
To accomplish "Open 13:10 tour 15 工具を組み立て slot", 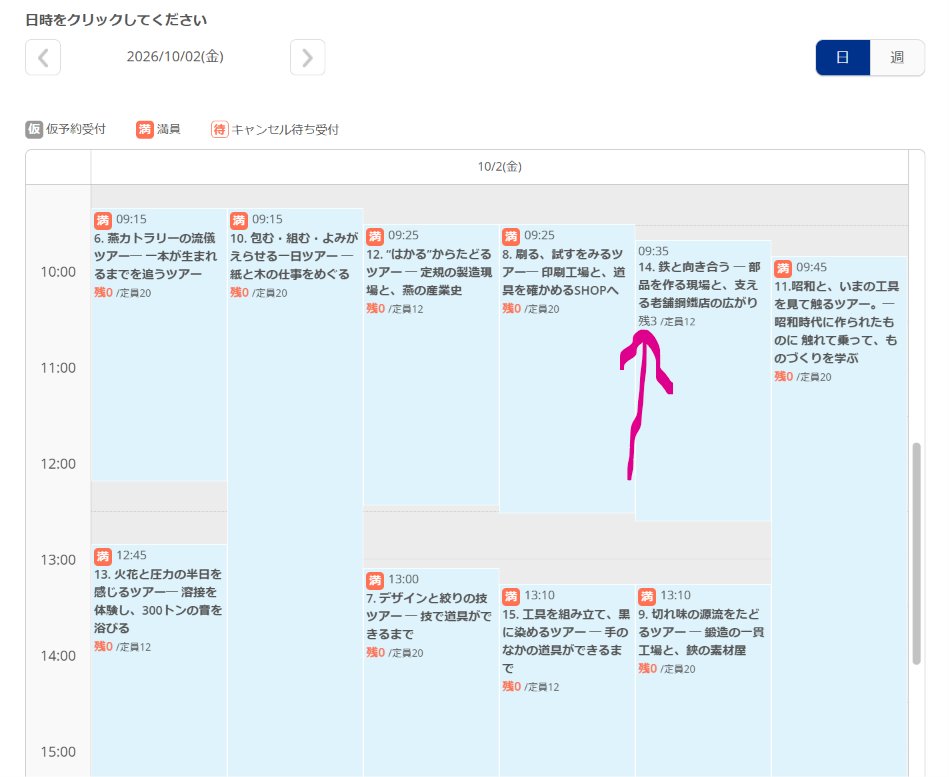I will tap(567, 680).
